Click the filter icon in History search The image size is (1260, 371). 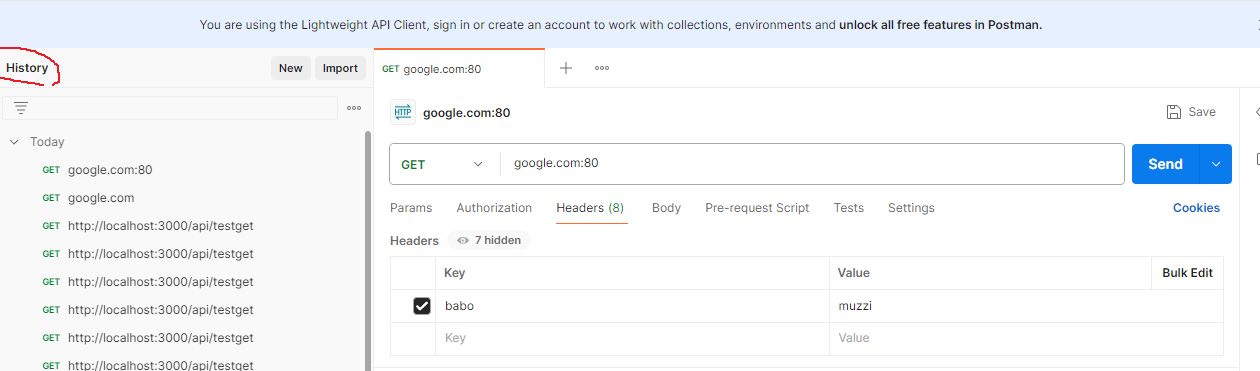(21, 108)
